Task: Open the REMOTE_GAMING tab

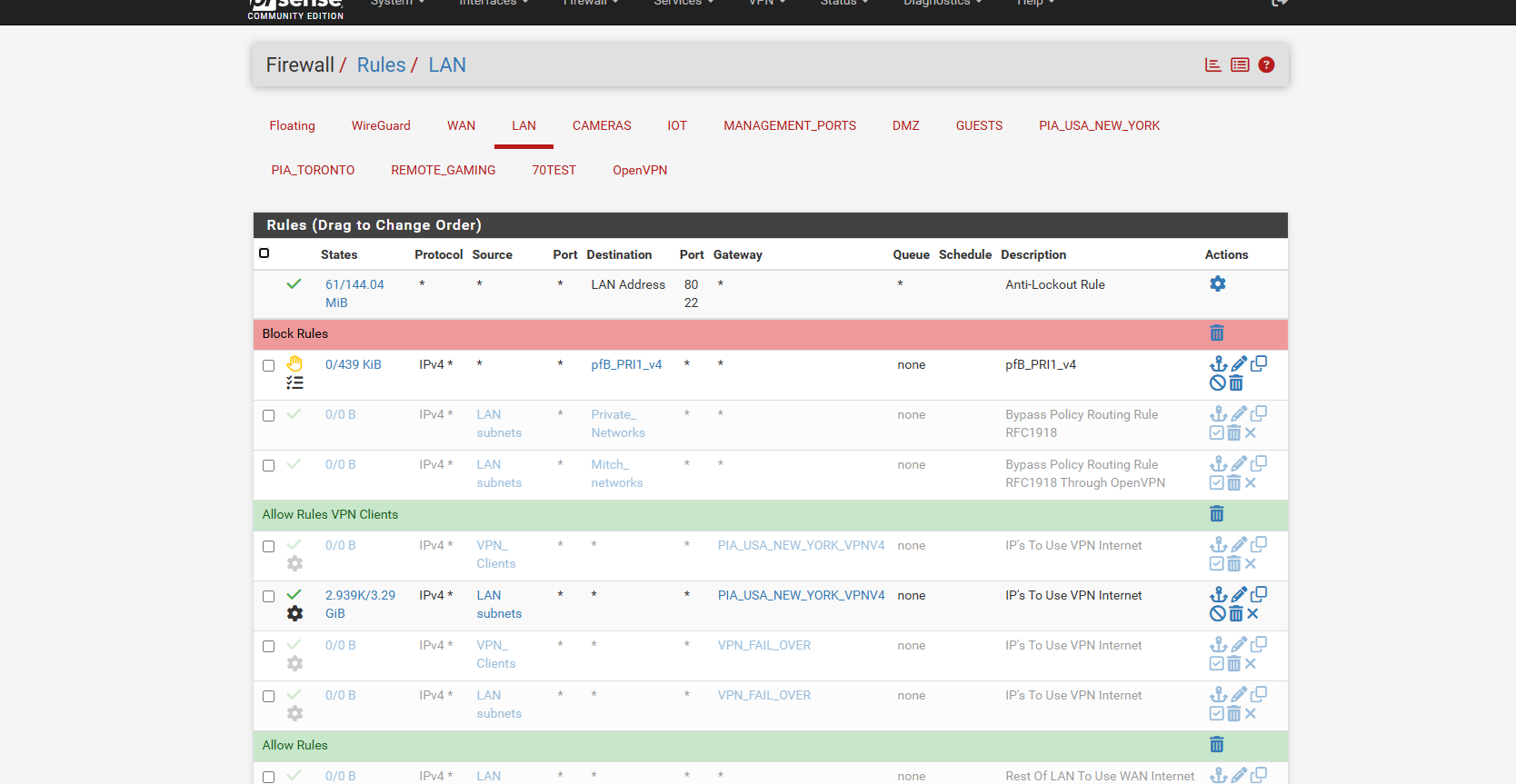Action: click(x=444, y=170)
